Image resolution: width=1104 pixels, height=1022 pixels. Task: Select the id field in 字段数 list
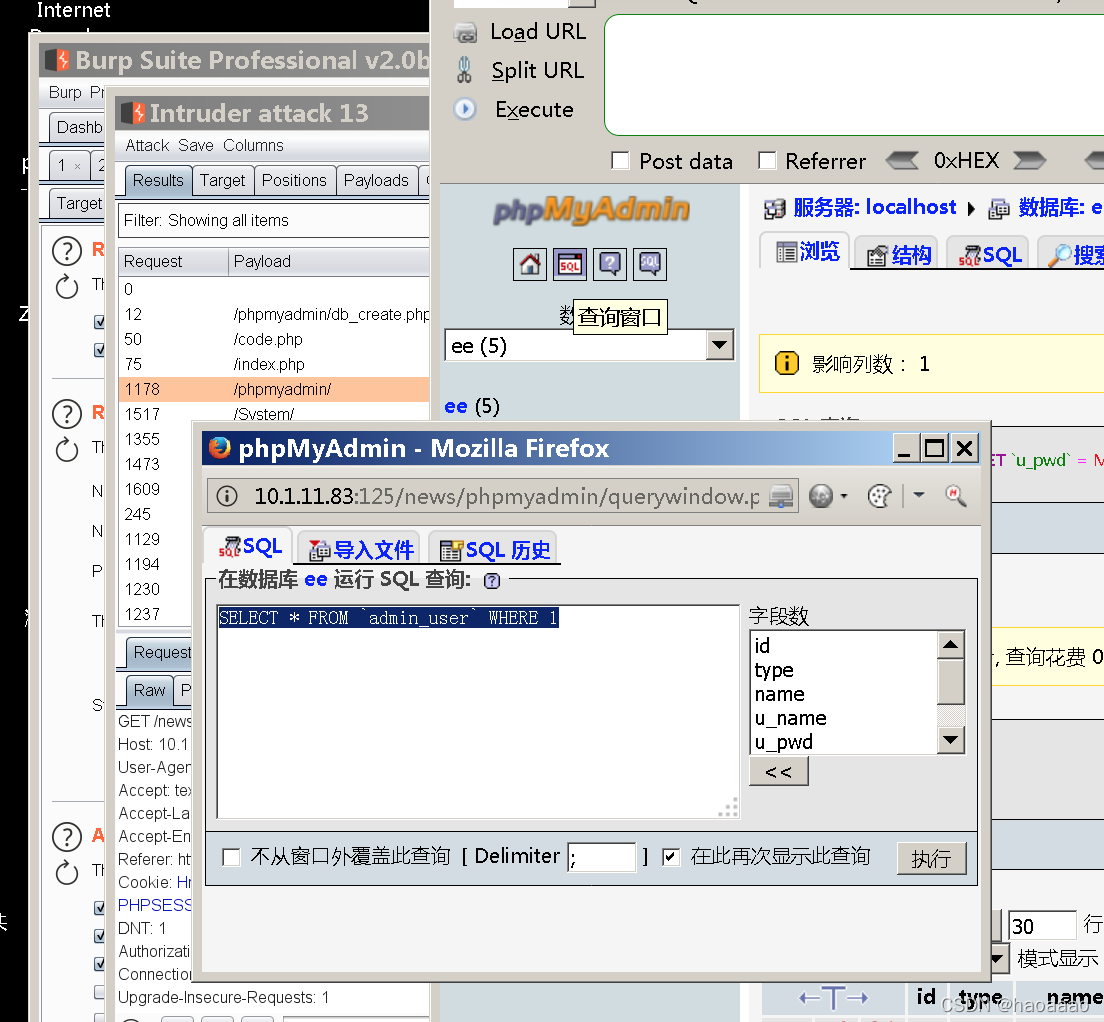click(x=843, y=645)
